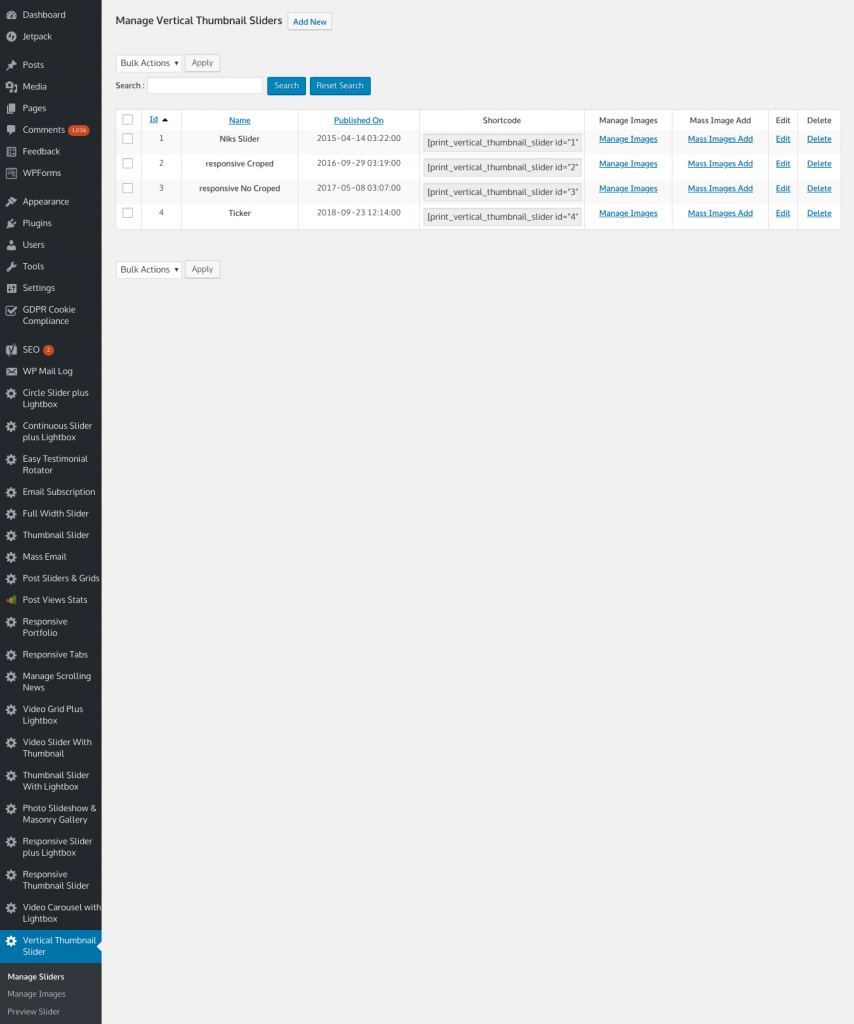Screen dimensions: 854x1024
Task: Open the bottom Bulk Actions dropdown
Action: click(148, 269)
